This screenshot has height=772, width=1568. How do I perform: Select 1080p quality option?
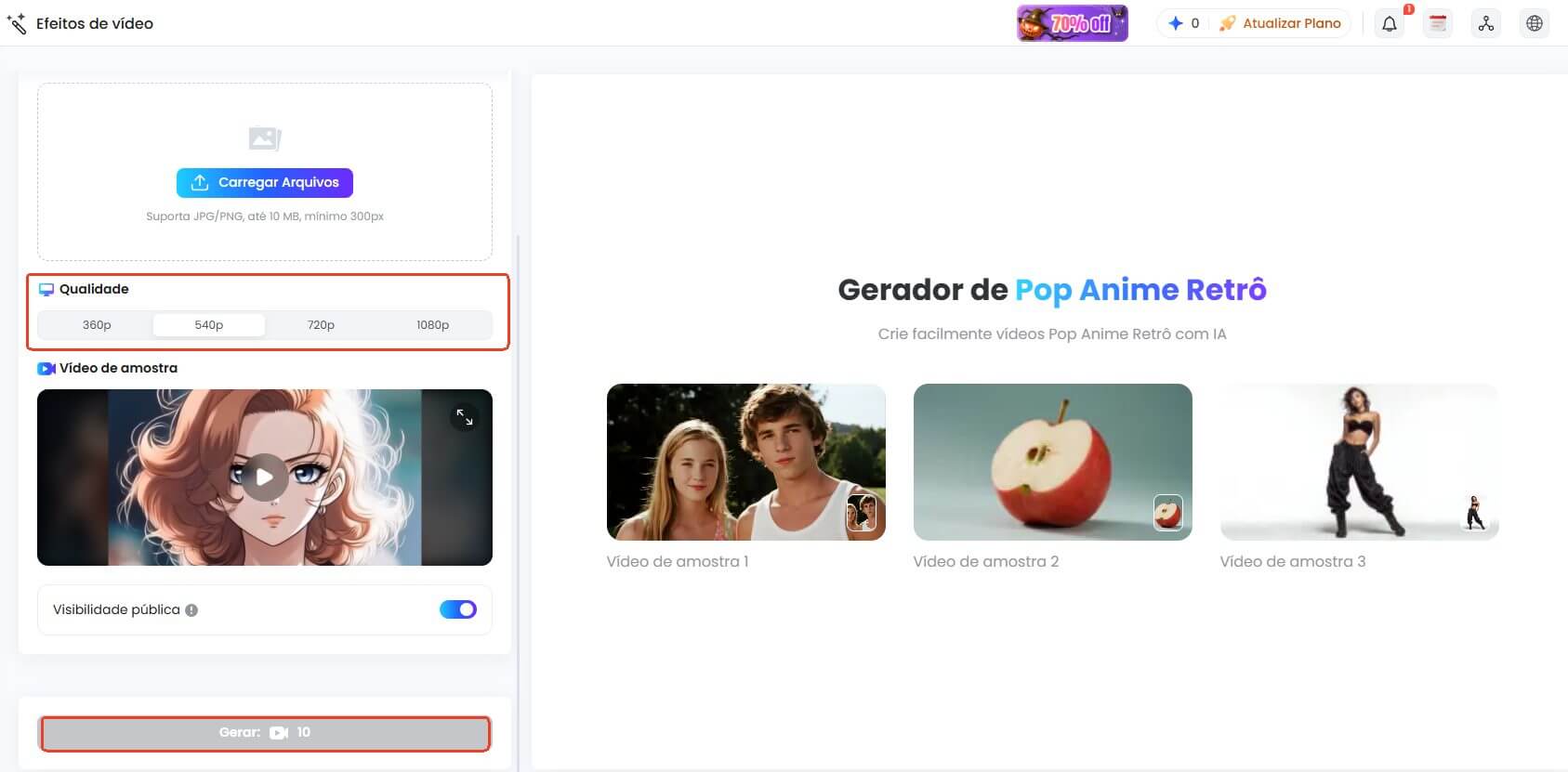pyautogui.click(x=433, y=325)
